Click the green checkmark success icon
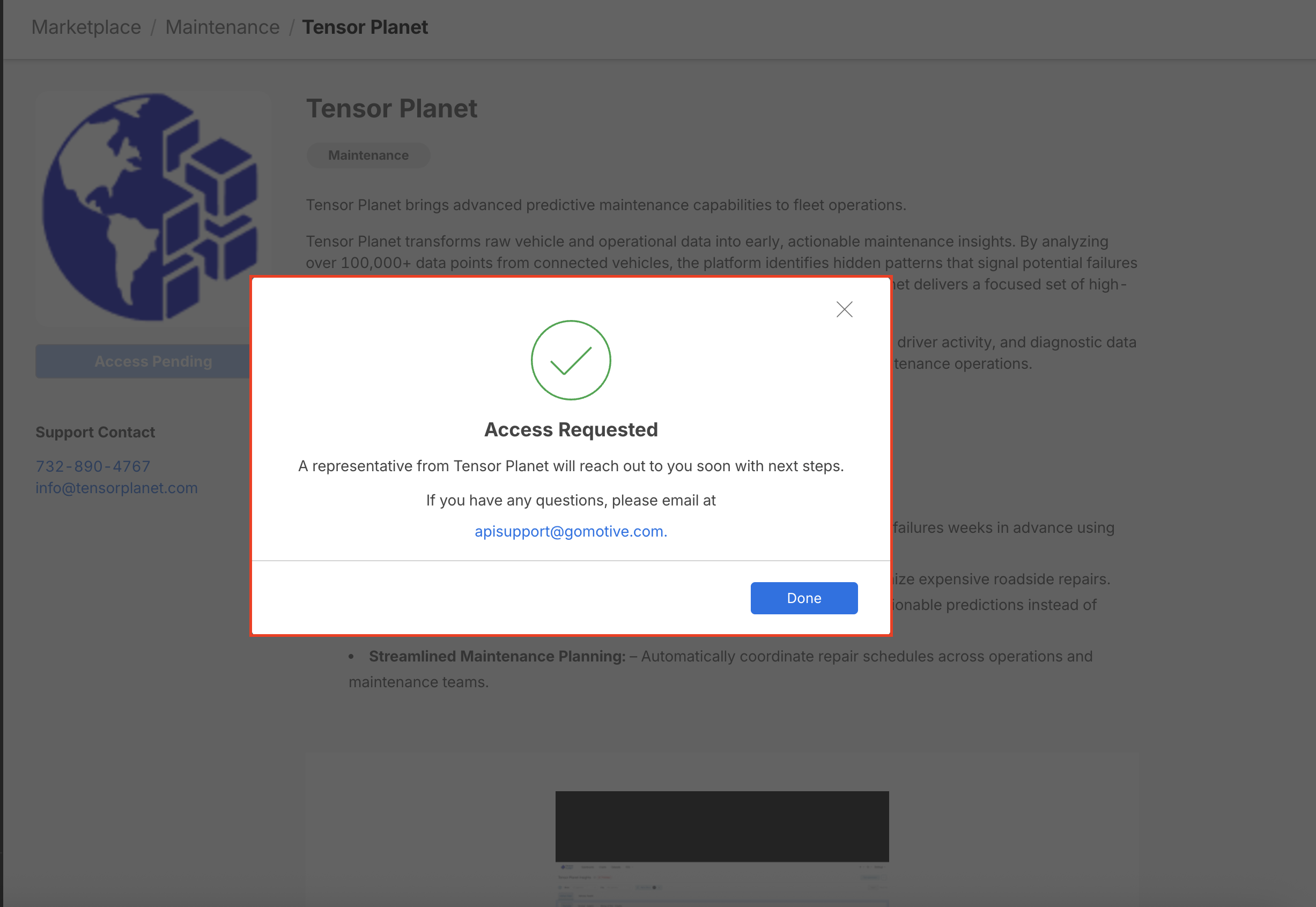Screen dimensions: 1316x907 [x=571, y=360]
